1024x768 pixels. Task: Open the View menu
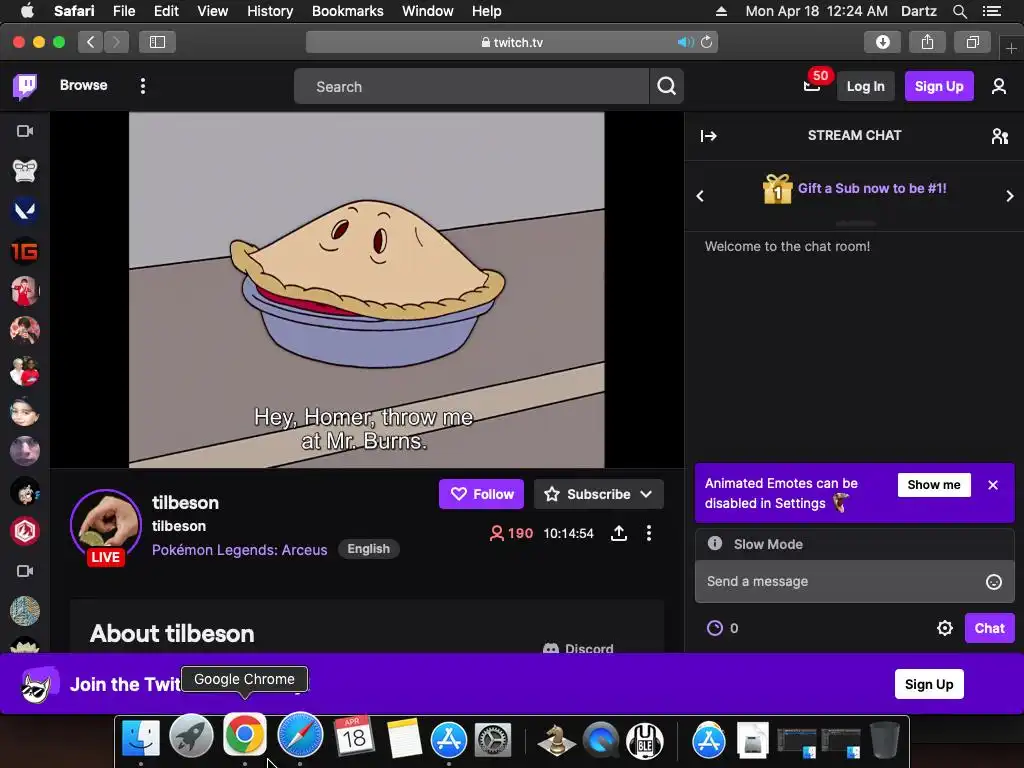(x=212, y=11)
